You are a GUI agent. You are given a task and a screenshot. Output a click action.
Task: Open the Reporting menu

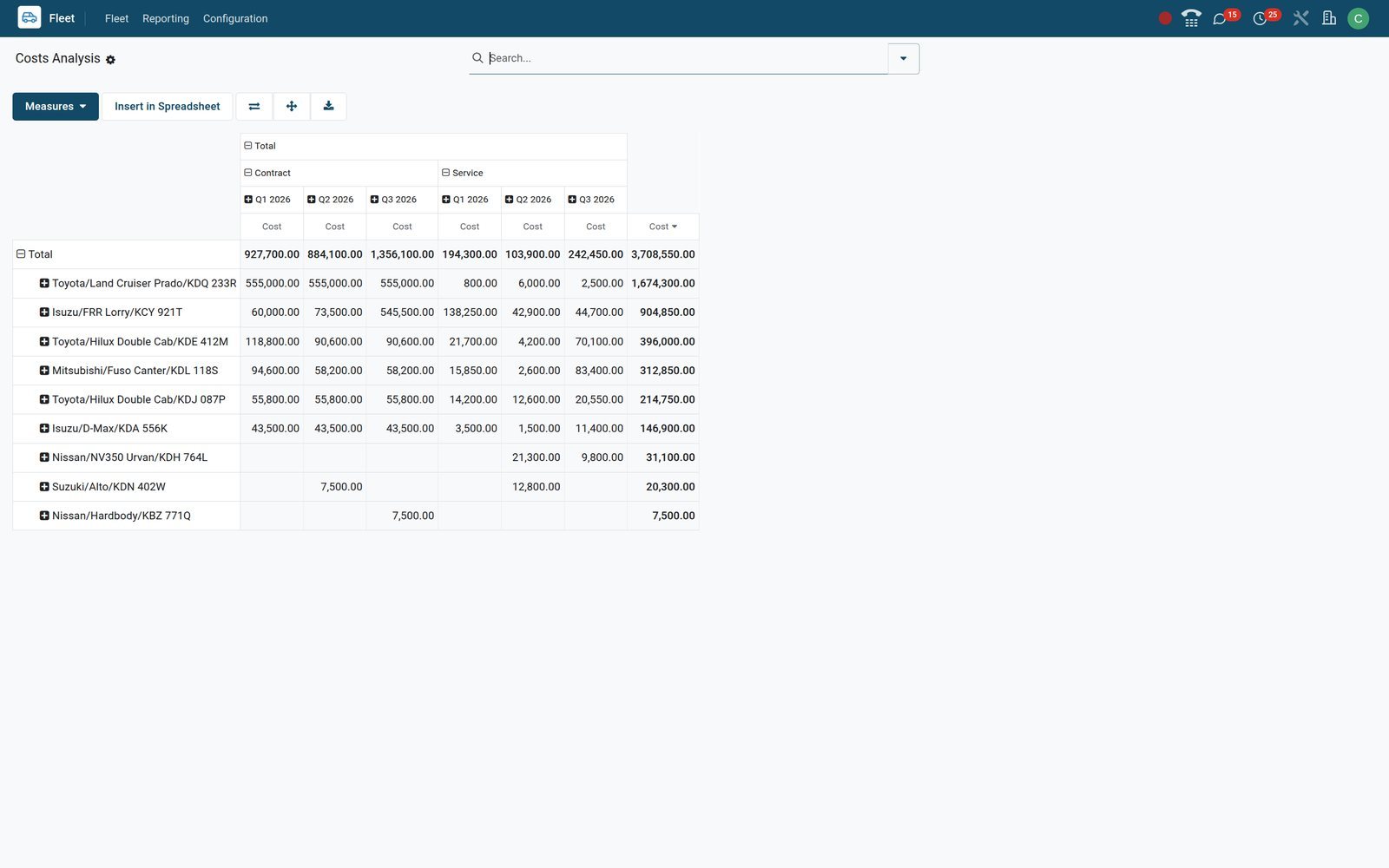pos(166,18)
